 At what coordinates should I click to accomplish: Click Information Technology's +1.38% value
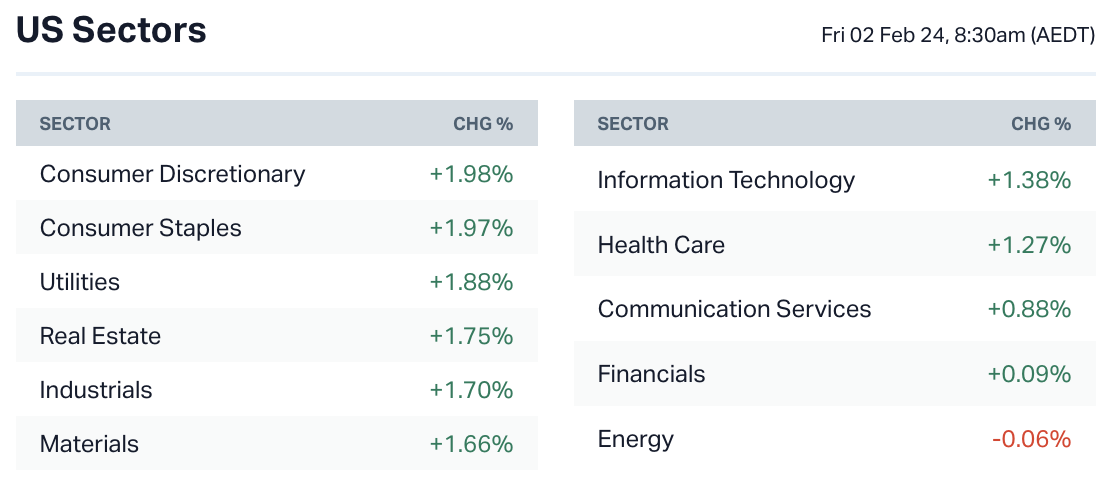coord(1029,180)
